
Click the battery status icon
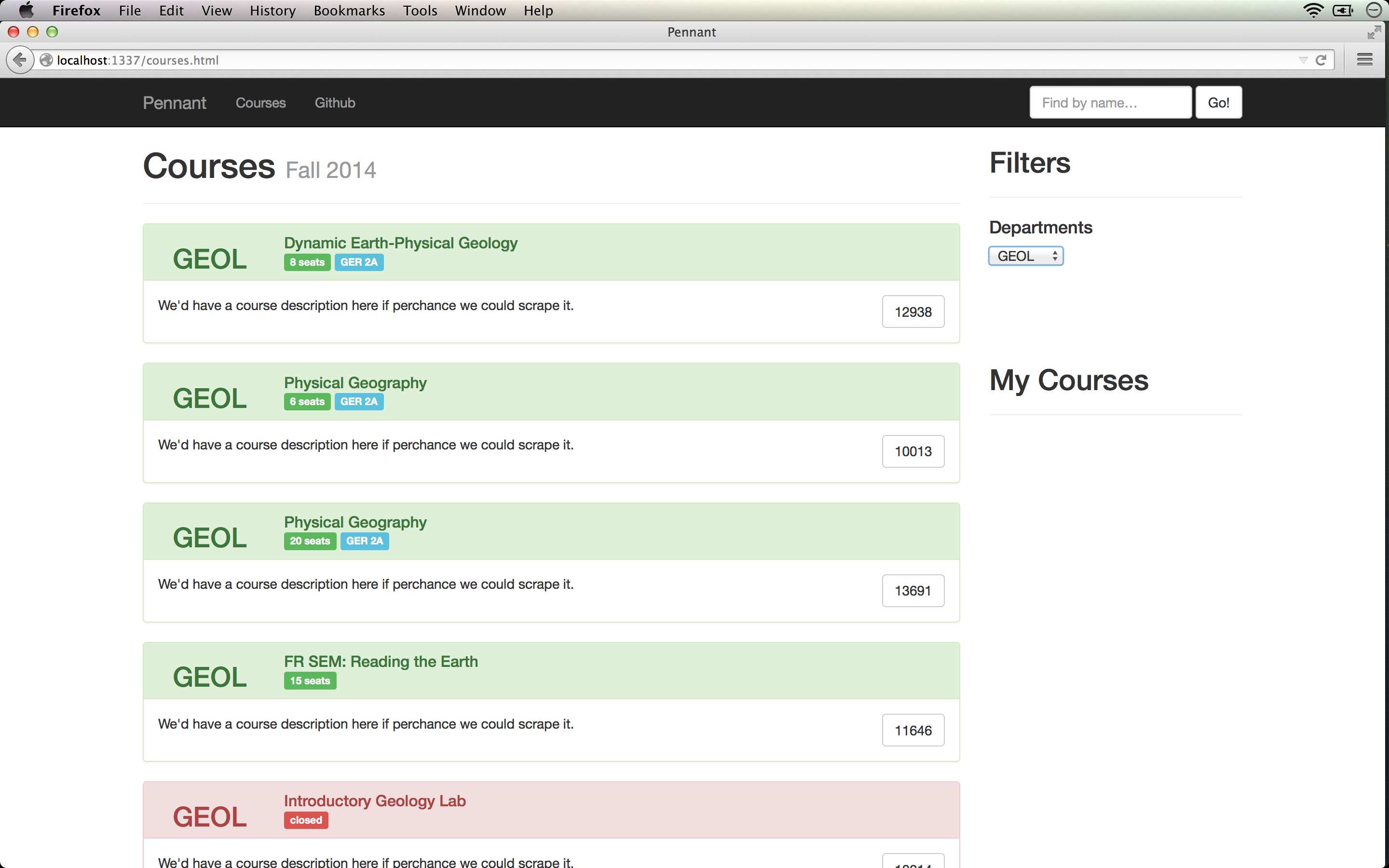coord(1343,10)
